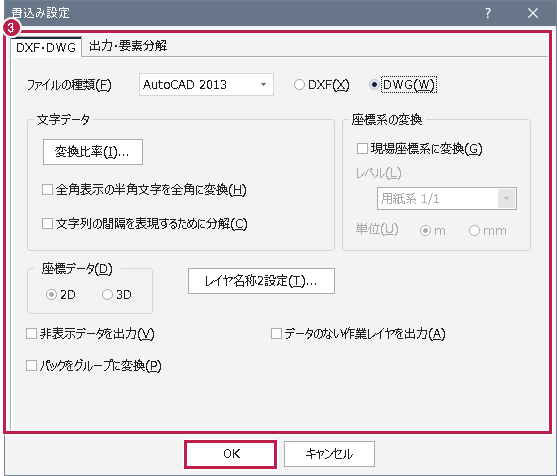Image resolution: width=557 pixels, height=476 pixels.
Task: Click the help question mark icon
Action: point(488,13)
